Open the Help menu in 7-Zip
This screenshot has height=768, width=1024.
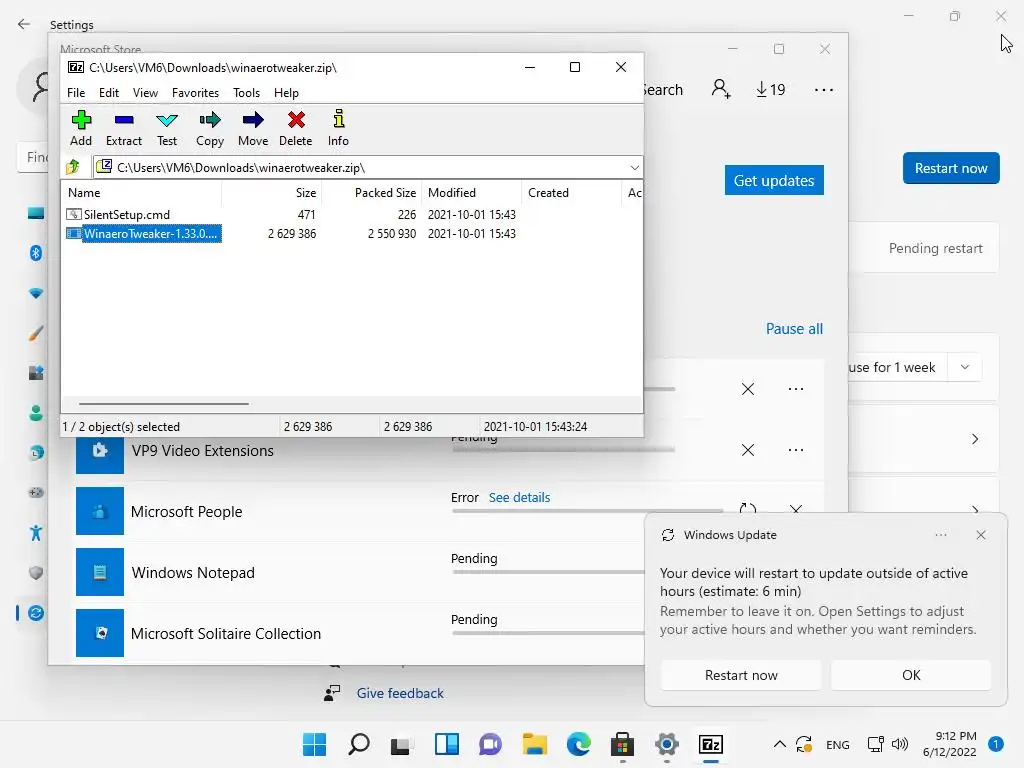[x=286, y=93]
